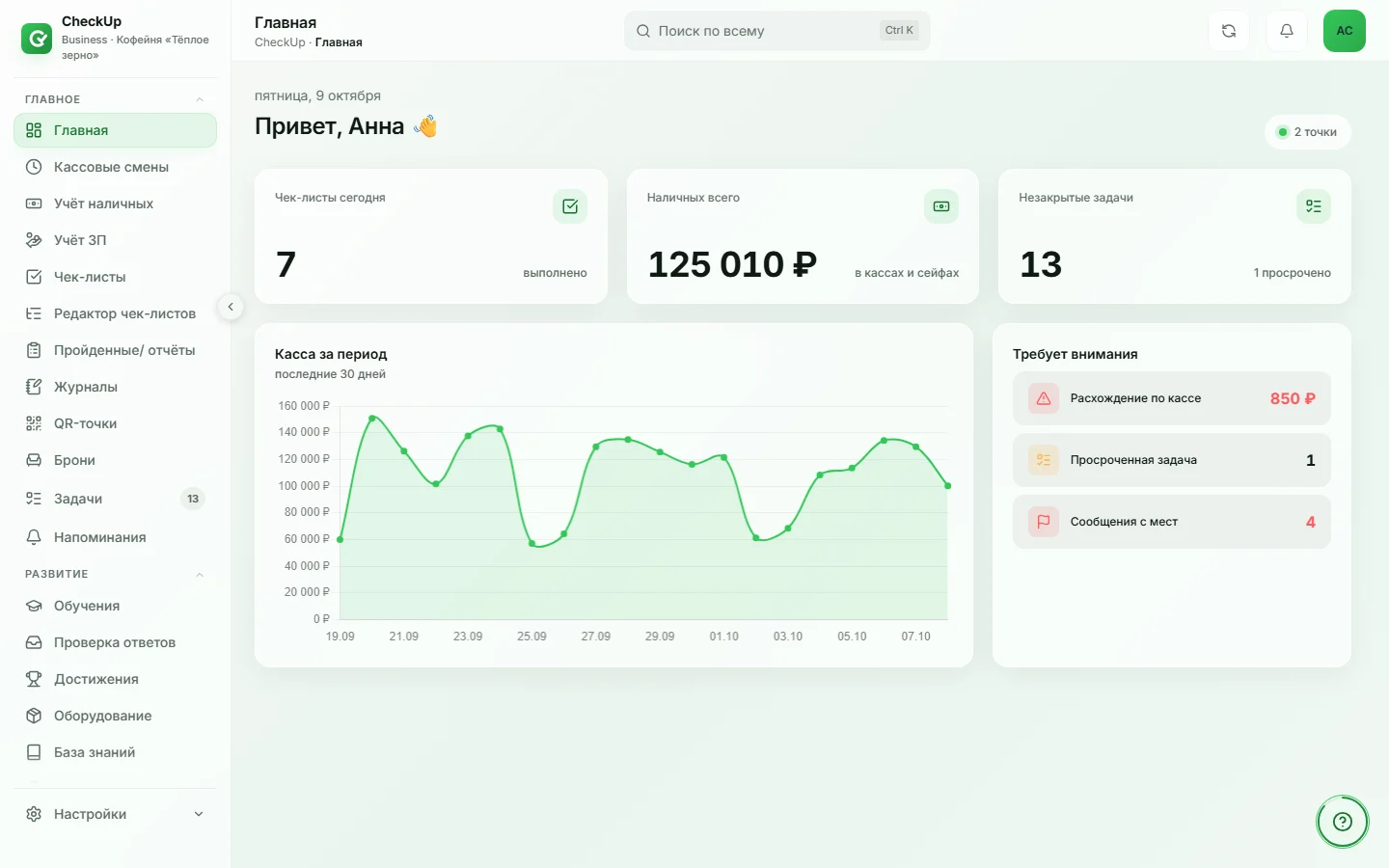Click the flag icon beside Сообщения с мест

1044,522
